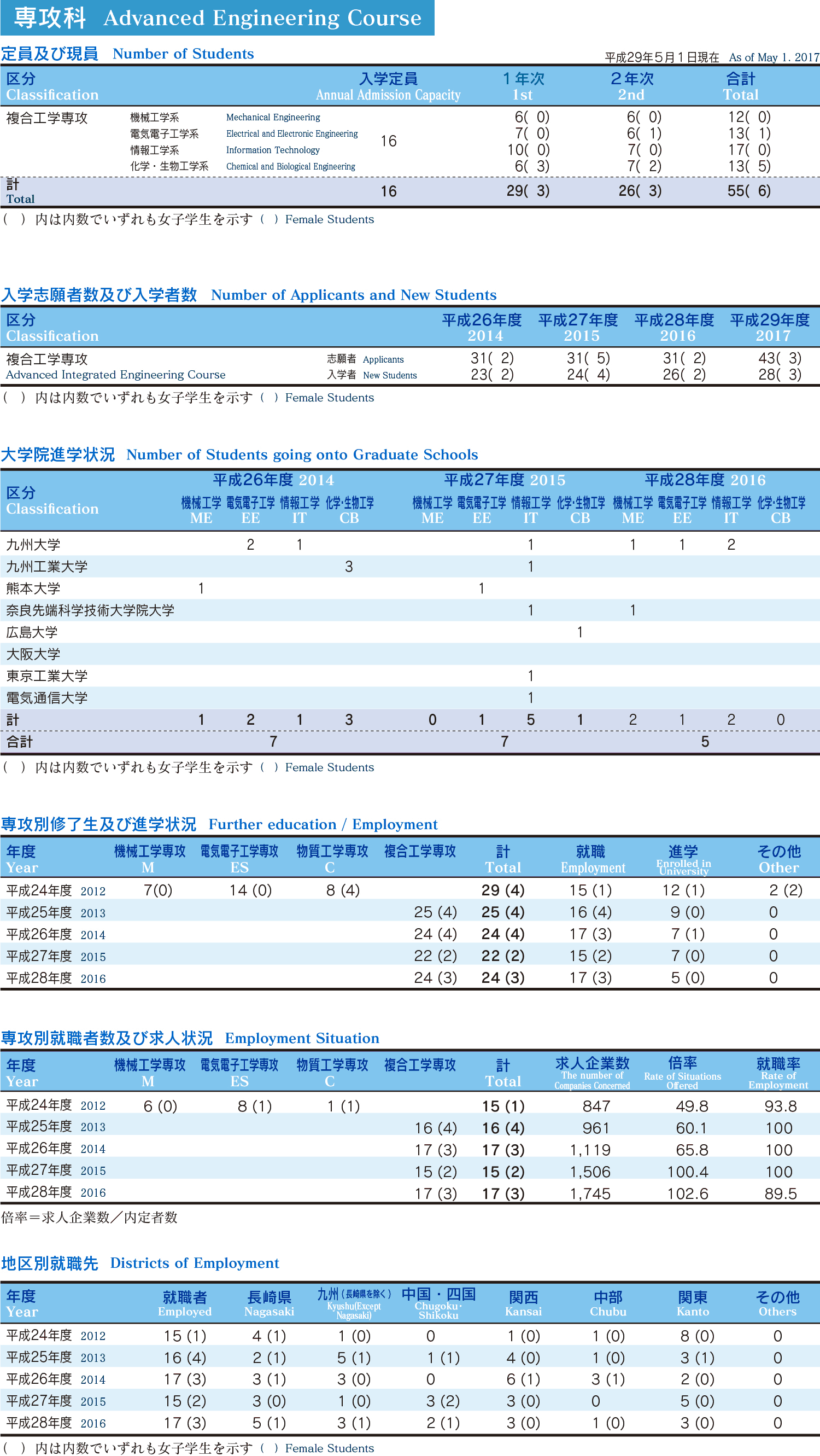
Task: Click the "1,119" companies value
Action: (590, 1150)
